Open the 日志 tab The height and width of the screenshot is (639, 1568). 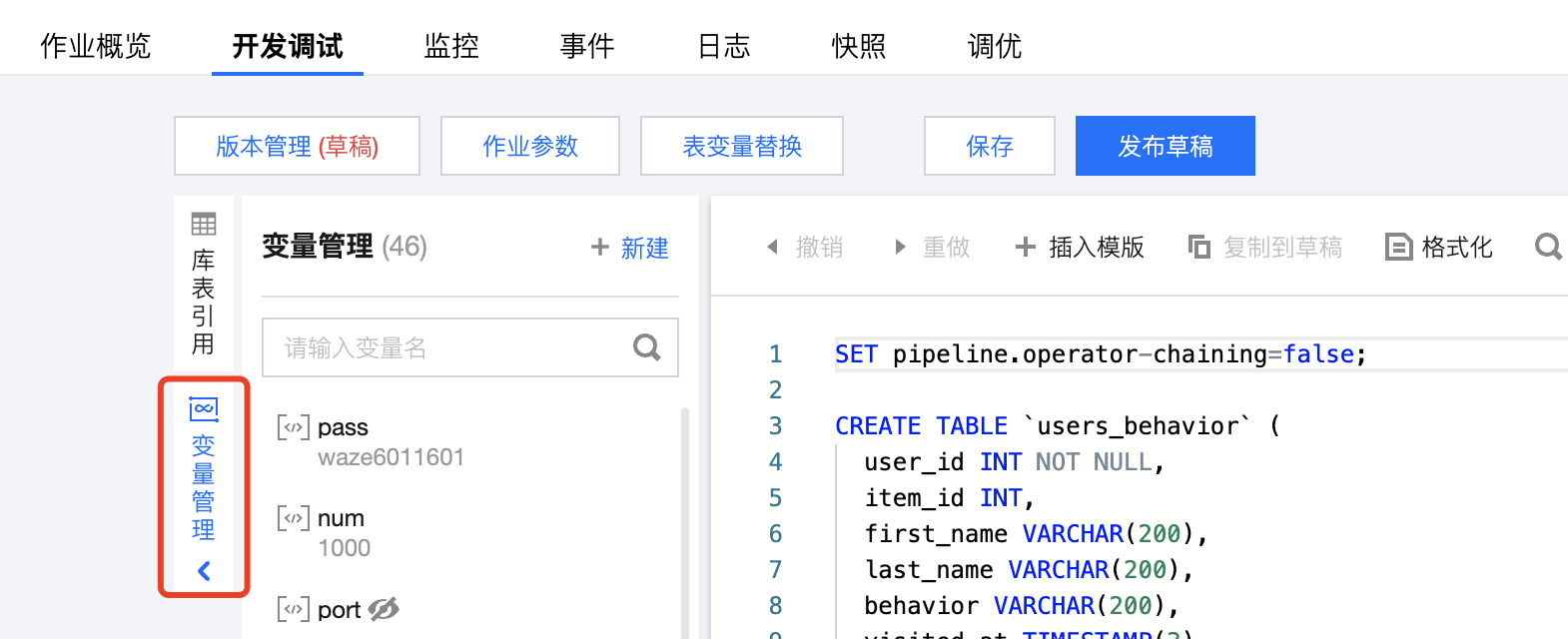pyautogui.click(x=723, y=46)
